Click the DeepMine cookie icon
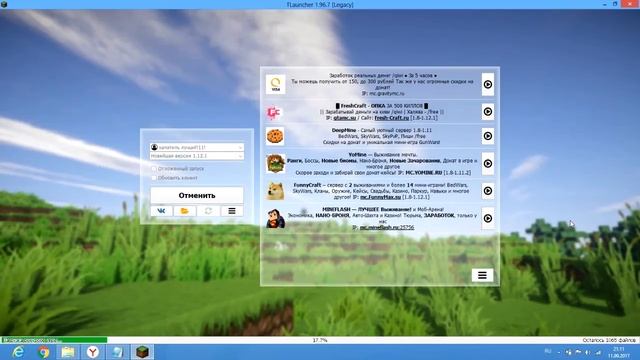This screenshot has width=640, height=360. [x=275, y=136]
